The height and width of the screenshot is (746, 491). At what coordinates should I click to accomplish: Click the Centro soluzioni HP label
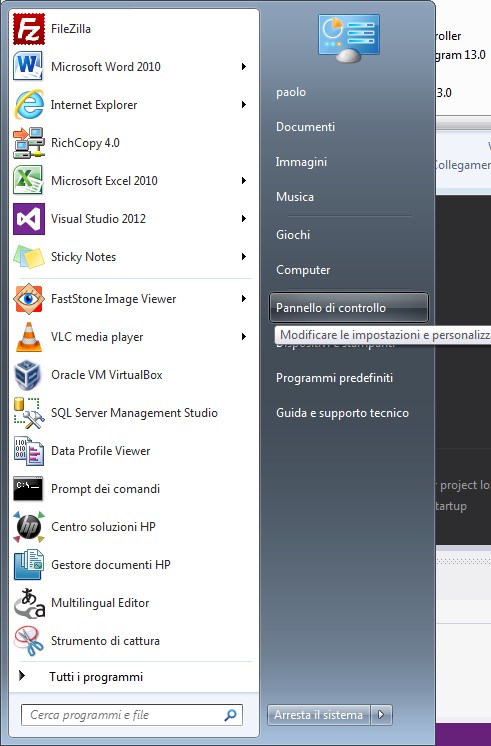tap(103, 527)
